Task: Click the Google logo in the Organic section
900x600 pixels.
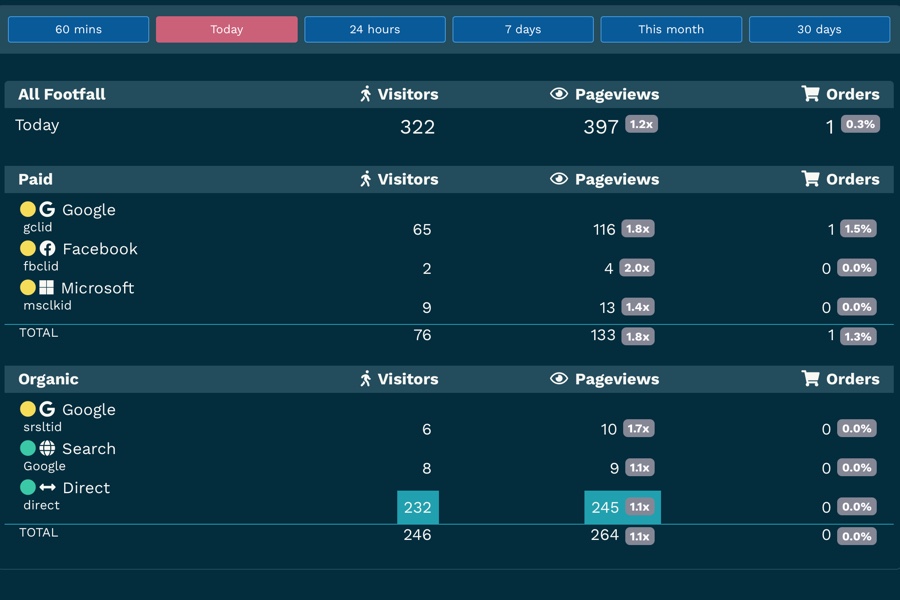Action: point(47,409)
